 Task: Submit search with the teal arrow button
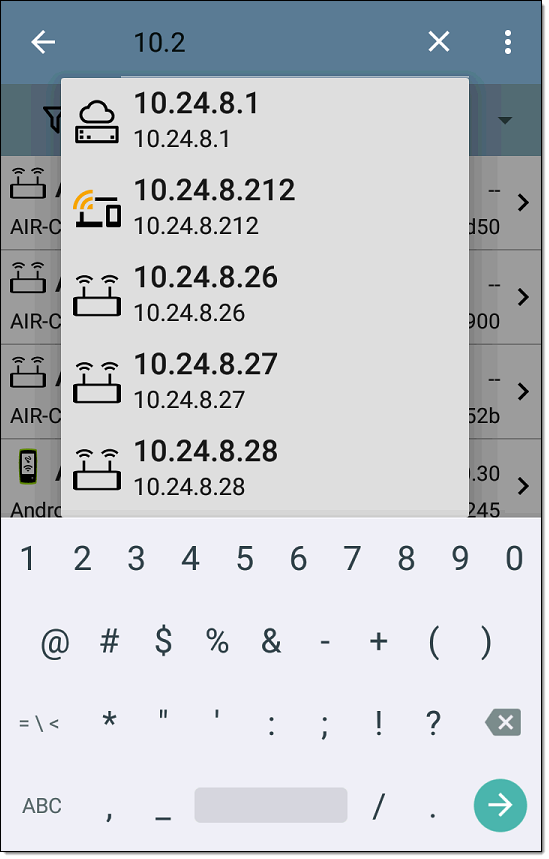click(x=500, y=805)
